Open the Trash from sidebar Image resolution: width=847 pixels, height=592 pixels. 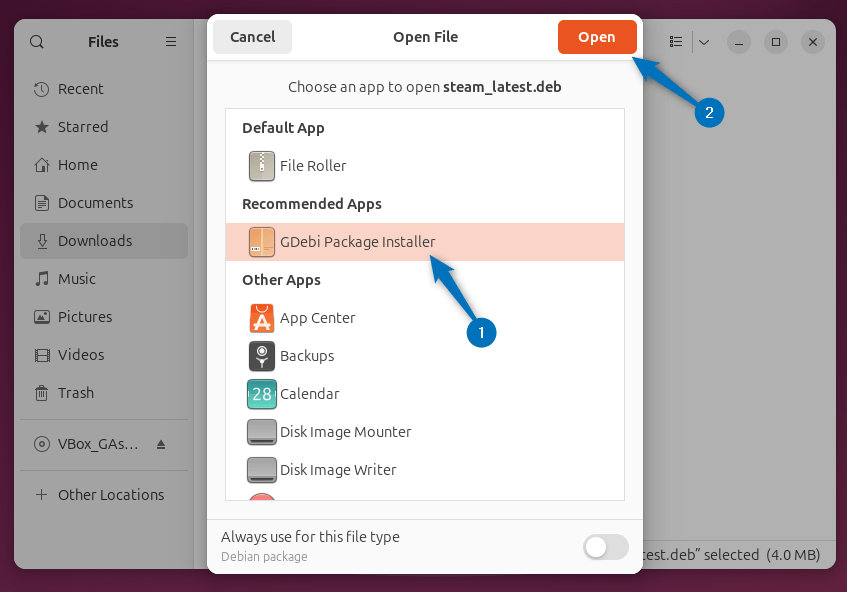[x=76, y=393]
